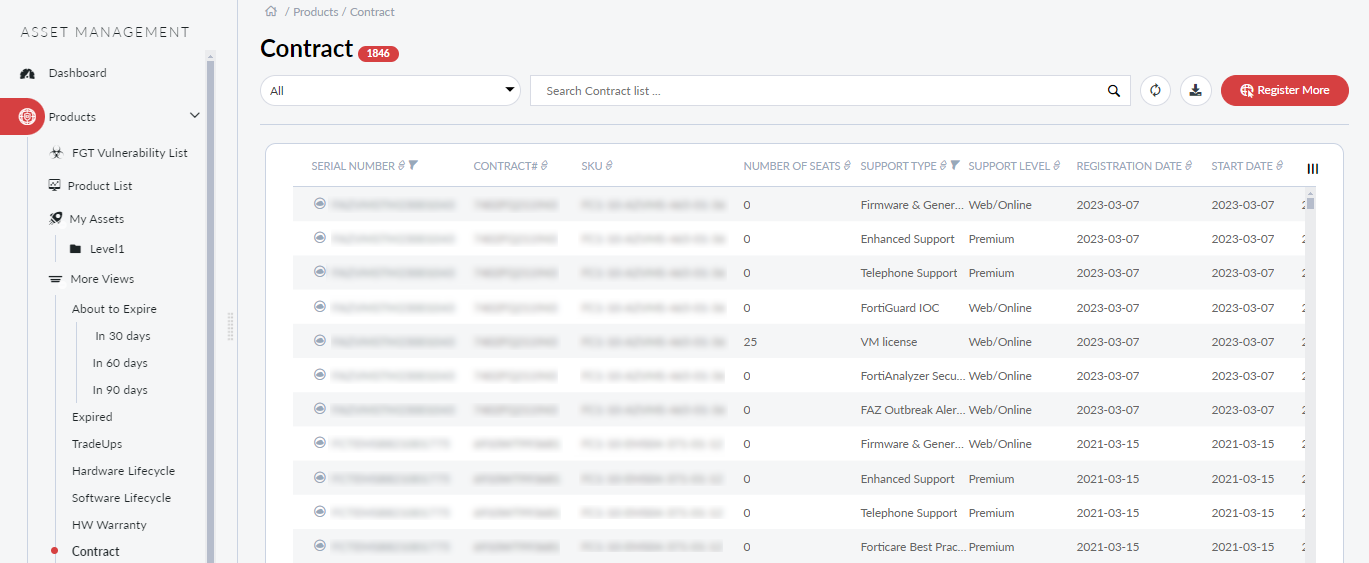Select My Assets in sidebar
Image resolution: width=1369 pixels, height=563 pixels.
[x=97, y=219]
